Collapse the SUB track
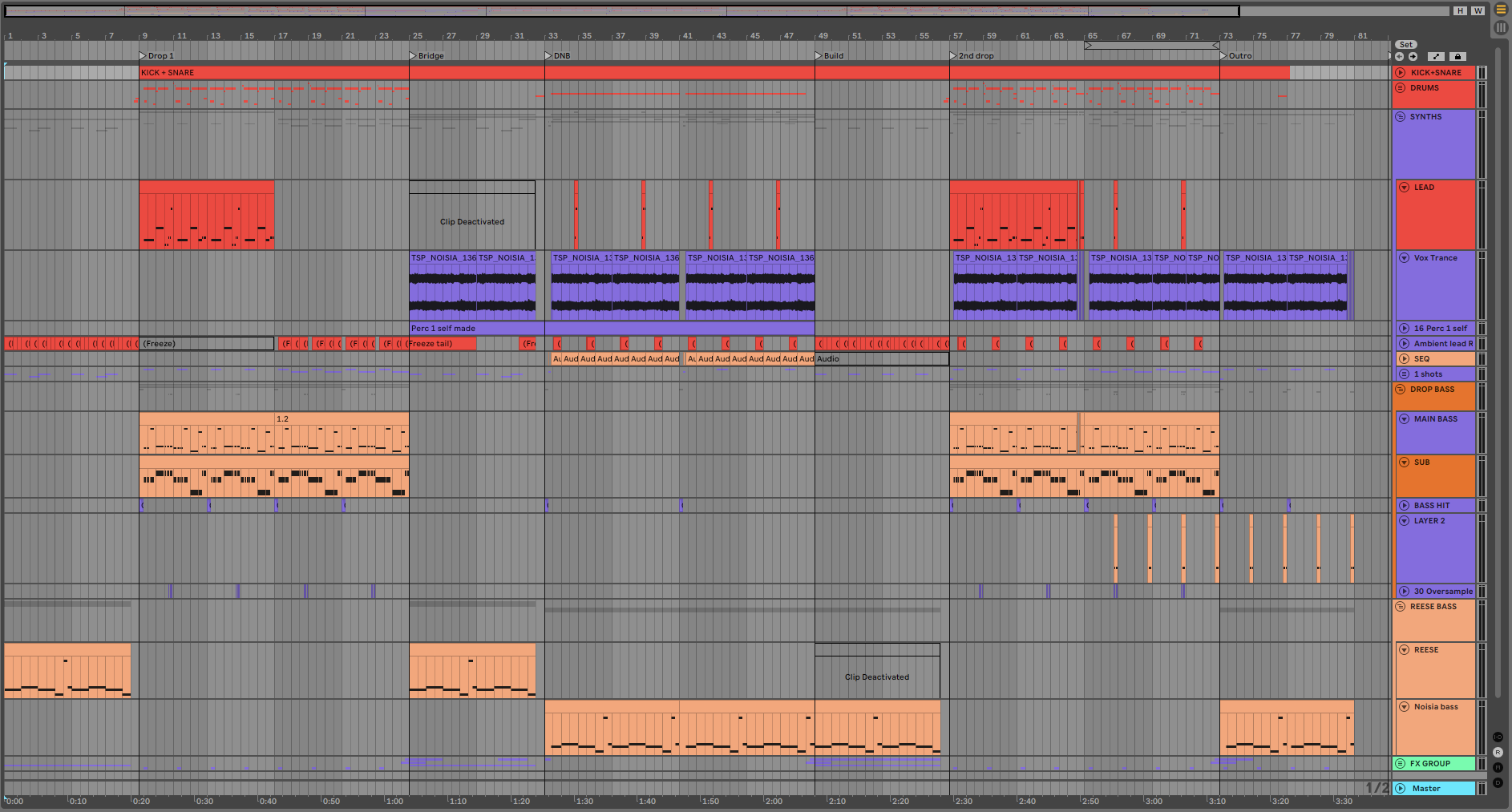Image resolution: width=1512 pixels, height=812 pixels. click(1404, 462)
